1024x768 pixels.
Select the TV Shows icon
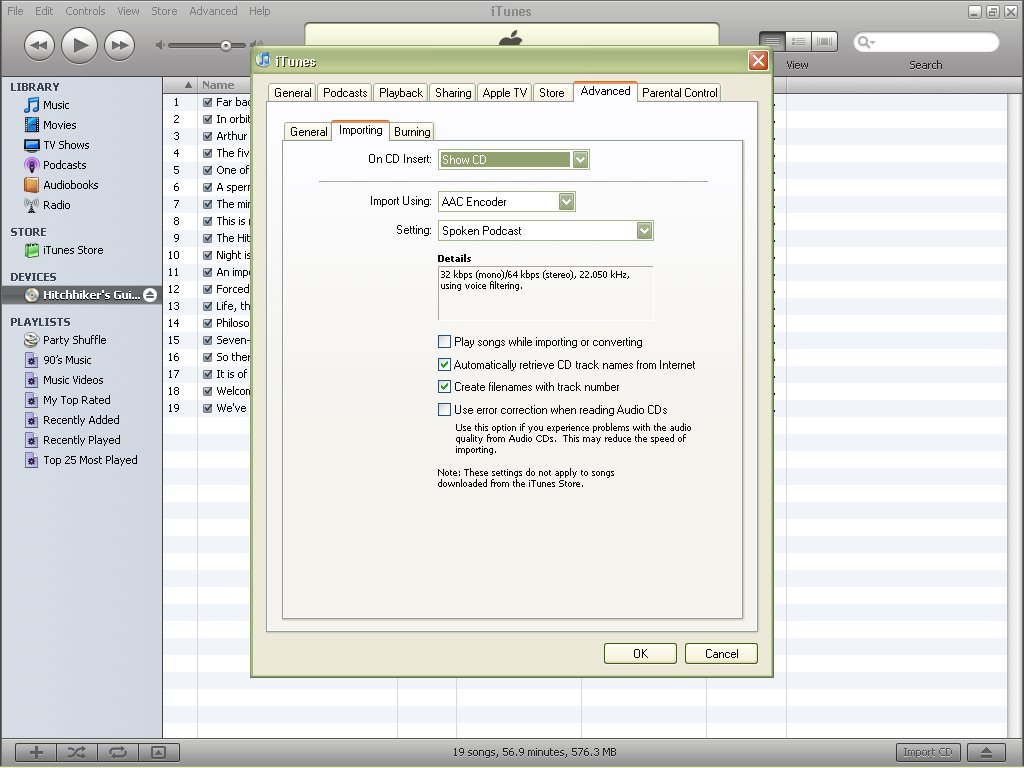pos(31,145)
